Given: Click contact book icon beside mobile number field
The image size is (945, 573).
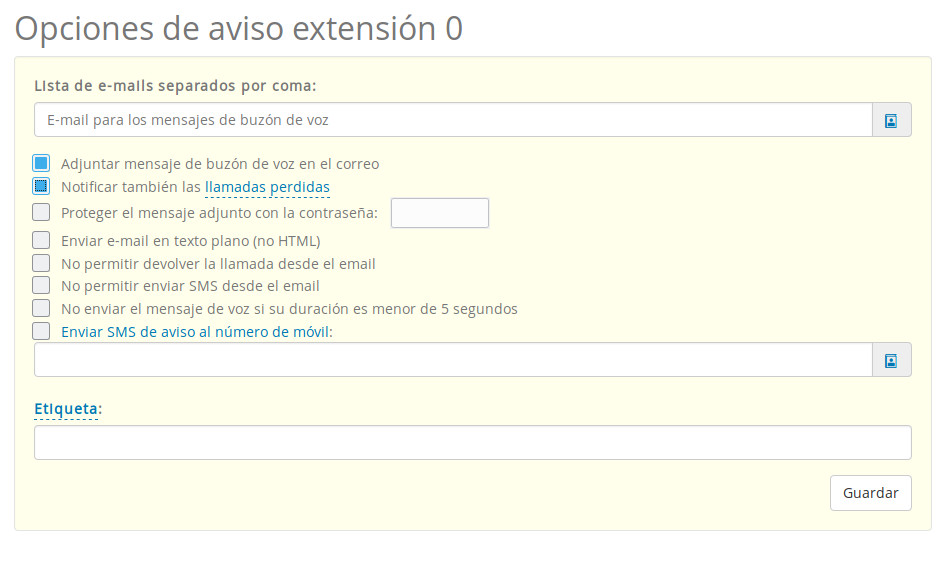Looking at the screenshot, I should click(891, 360).
